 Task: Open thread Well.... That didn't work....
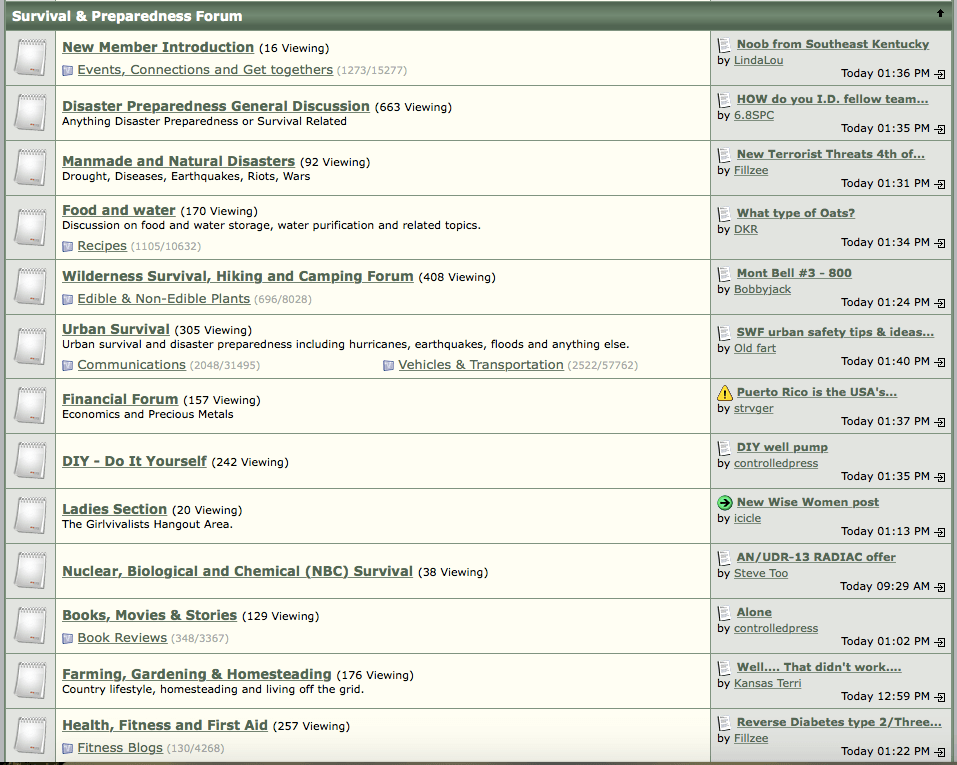(x=818, y=667)
